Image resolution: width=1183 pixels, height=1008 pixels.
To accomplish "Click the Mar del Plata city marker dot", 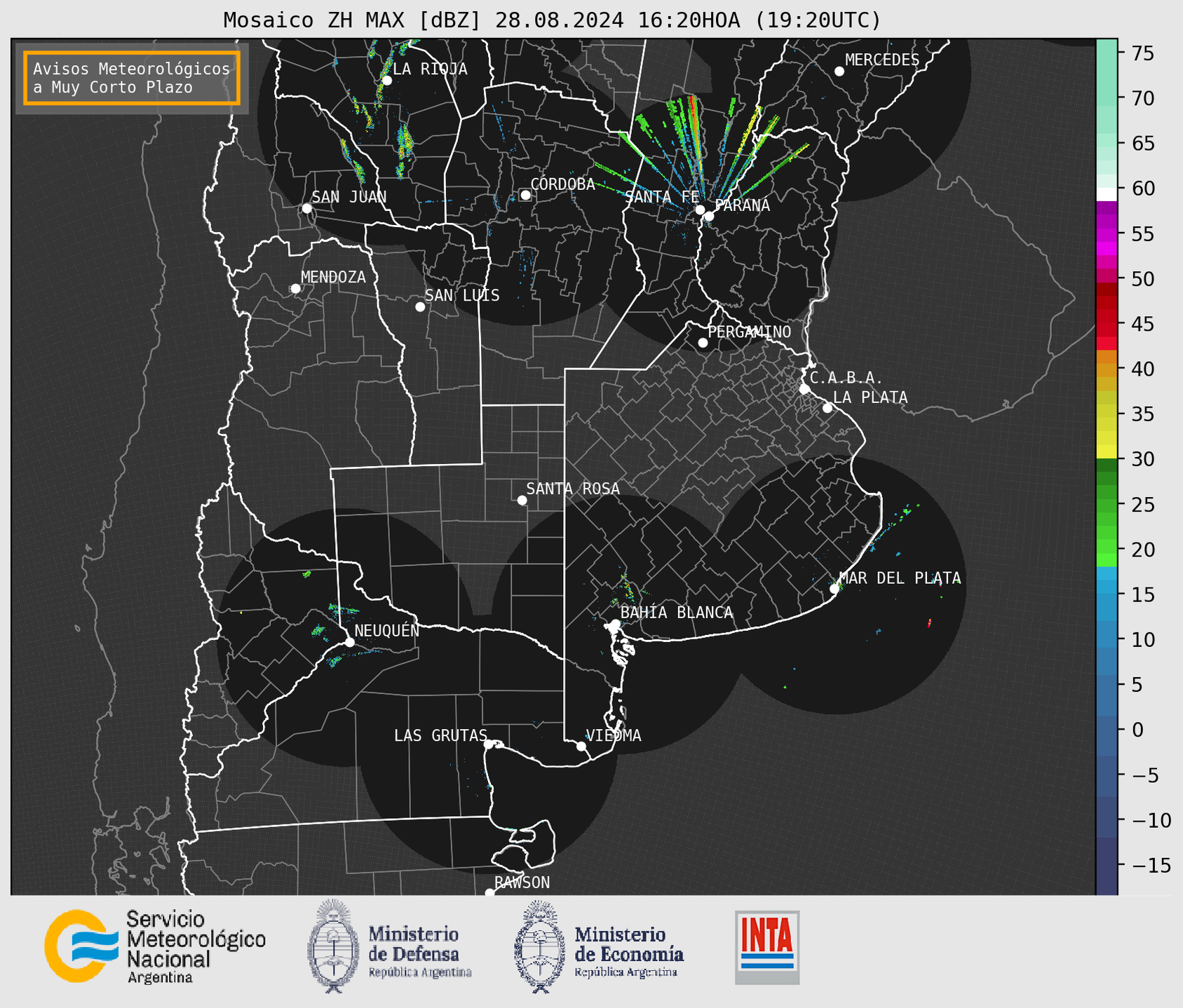I will [x=834, y=589].
